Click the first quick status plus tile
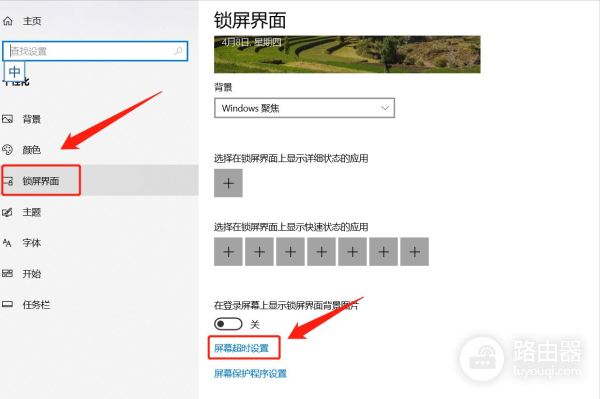The height and width of the screenshot is (399, 600). click(x=228, y=252)
